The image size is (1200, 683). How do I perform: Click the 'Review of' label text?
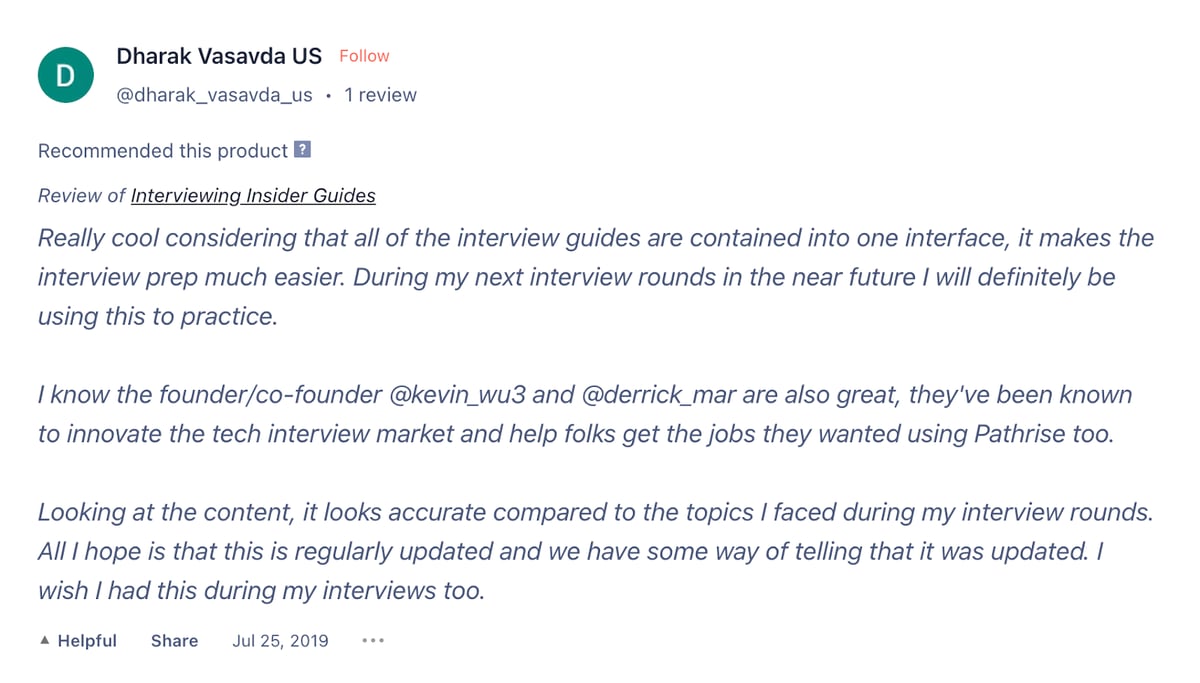point(81,195)
